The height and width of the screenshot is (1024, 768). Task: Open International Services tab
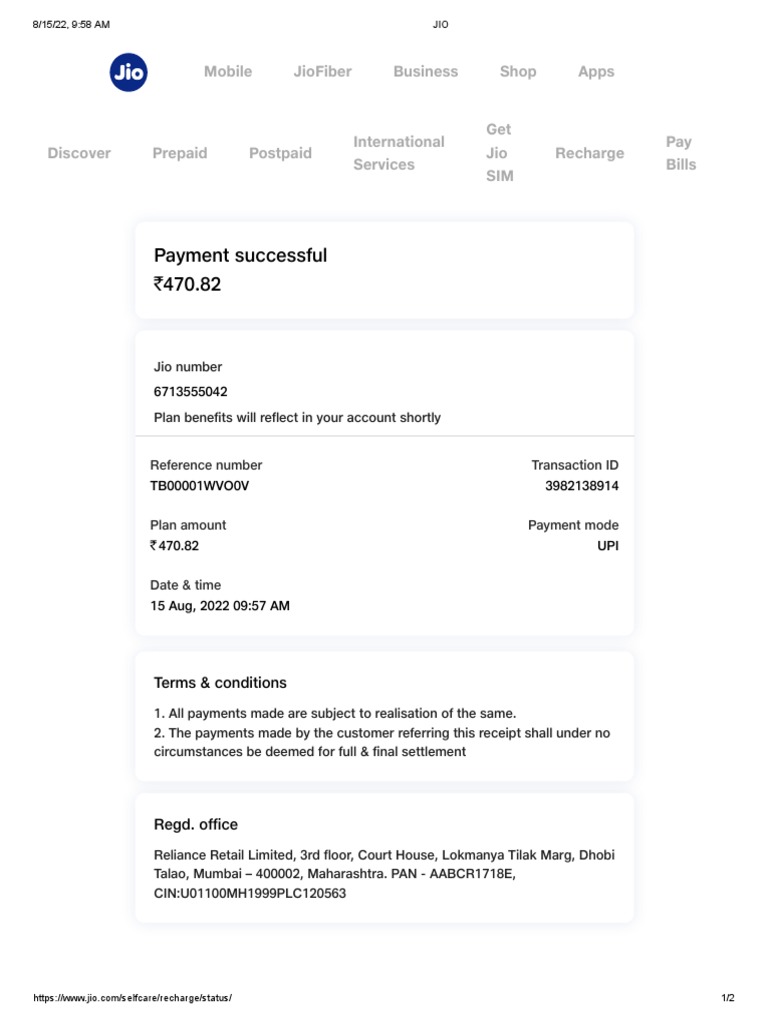(x=398, y=153)
